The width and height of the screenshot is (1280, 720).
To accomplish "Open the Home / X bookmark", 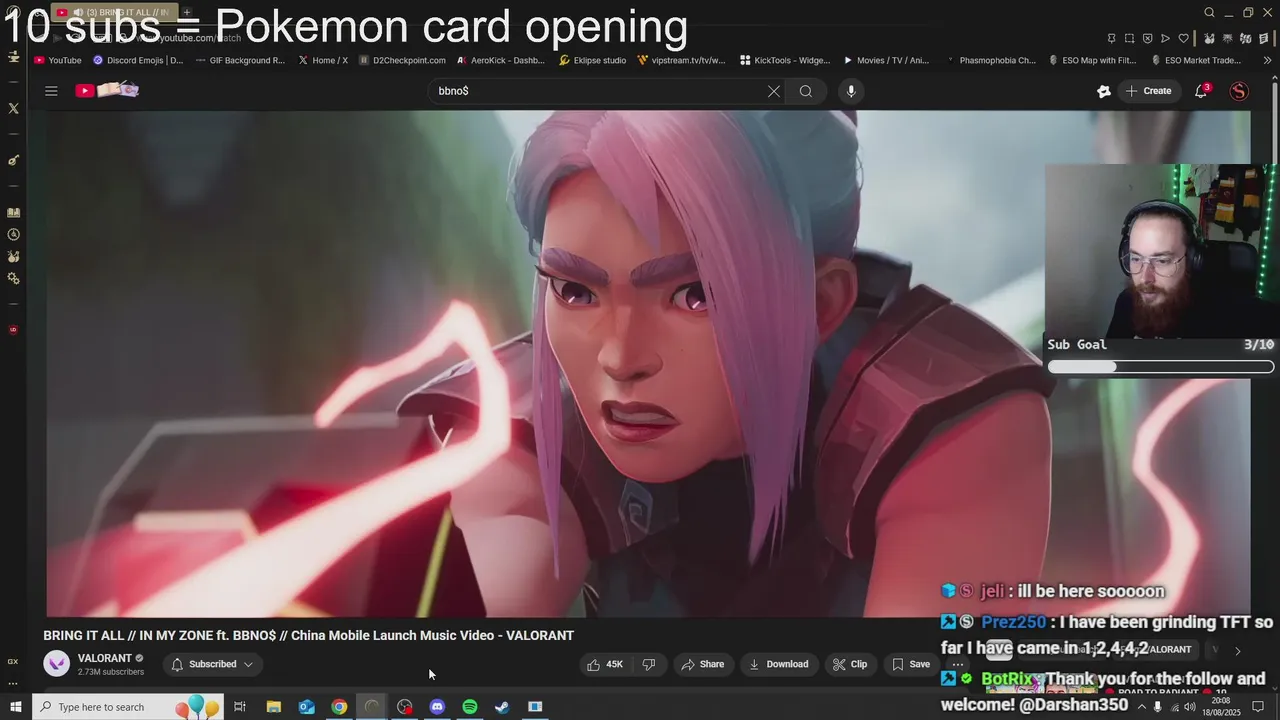I will click(323, 60).
